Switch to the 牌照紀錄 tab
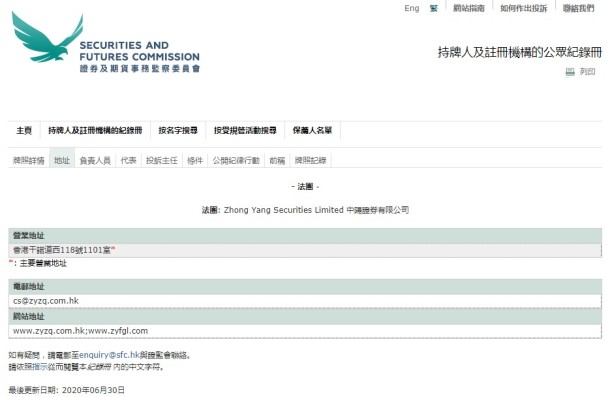 [x=310, y=160]
